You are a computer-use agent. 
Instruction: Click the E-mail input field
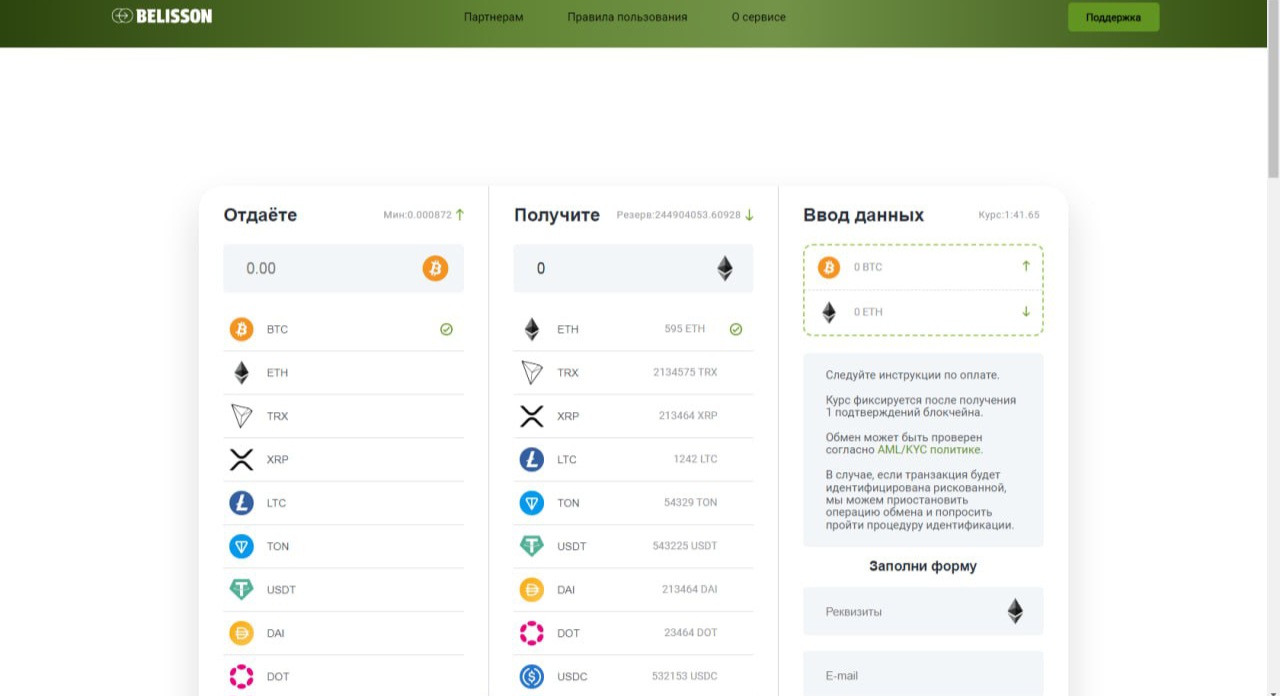[923, 675]
